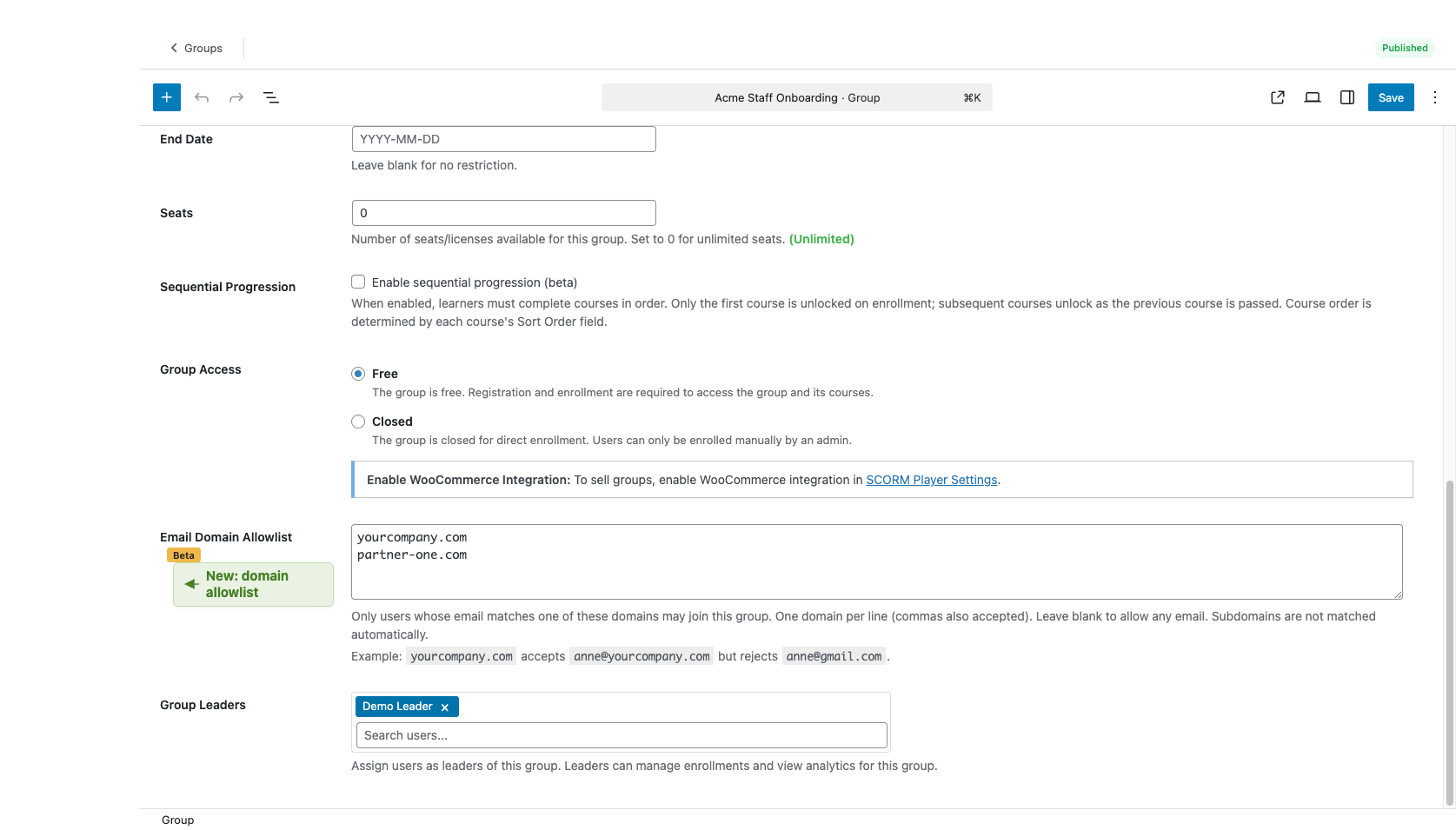The height and width of the screenshot is (830, 1456).
Task: View the group in a new tab
Action: click(x=1277, y=97)
